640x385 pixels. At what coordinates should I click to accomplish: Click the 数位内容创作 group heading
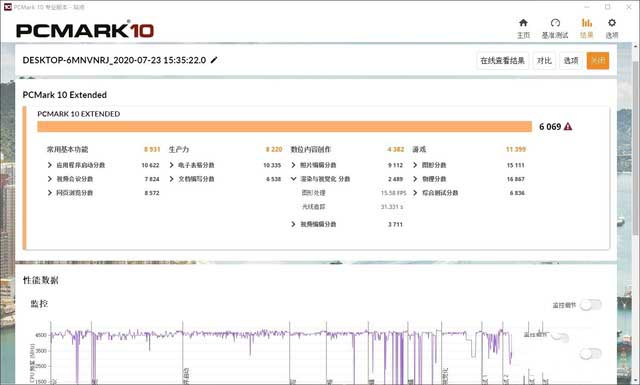tap(311, 149)
